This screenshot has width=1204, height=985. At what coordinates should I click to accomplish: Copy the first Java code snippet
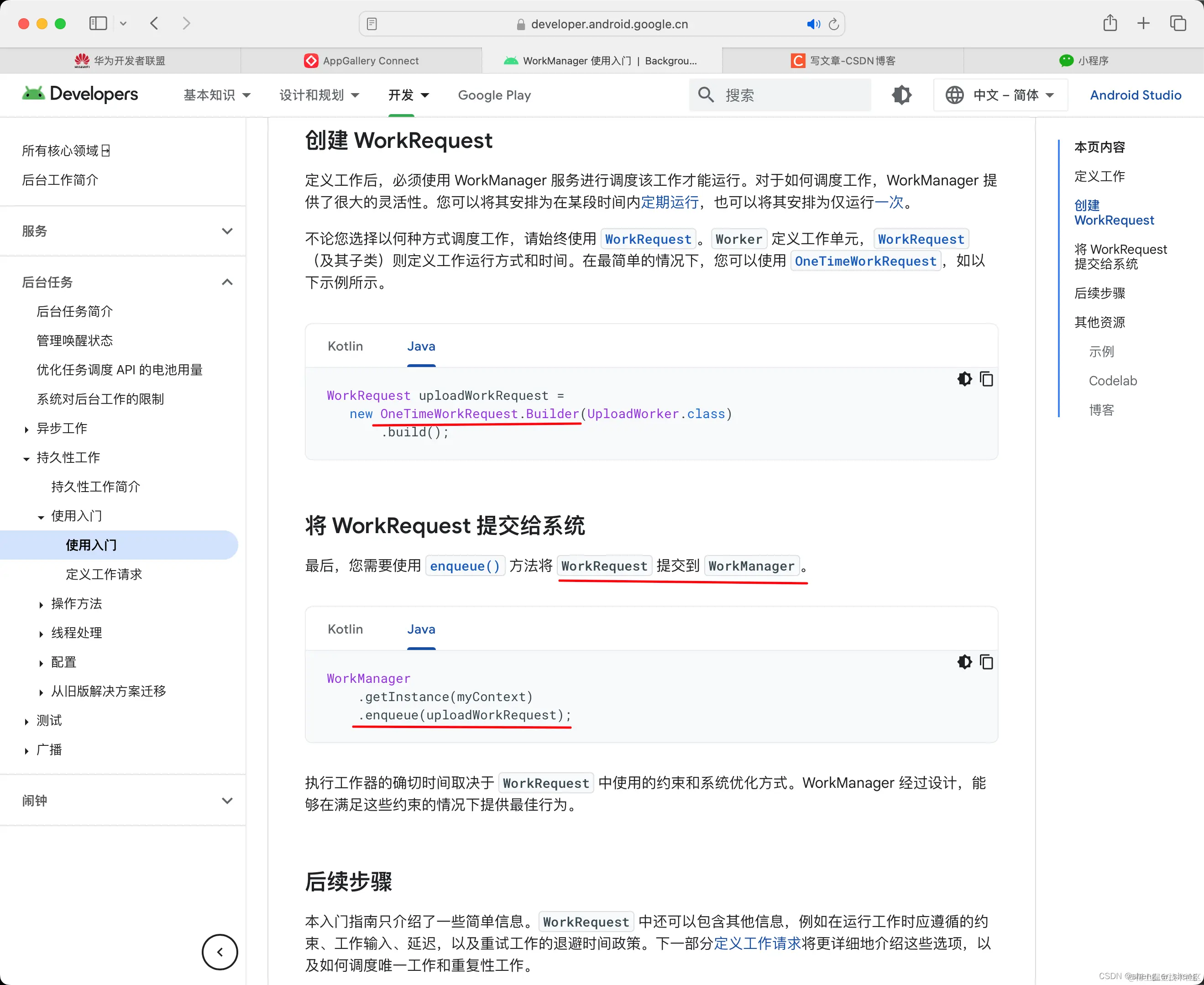tap(987, 379)
